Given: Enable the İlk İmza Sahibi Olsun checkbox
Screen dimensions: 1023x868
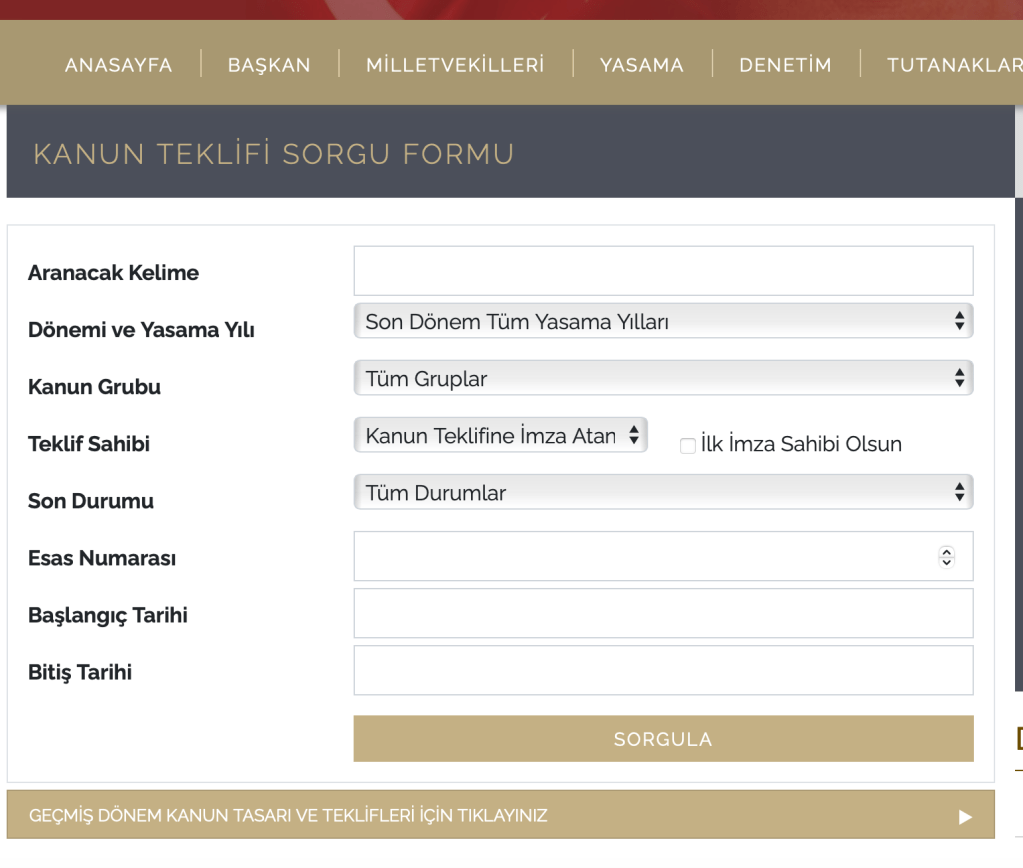Looking at the screenshot, I should pos(688,446).
